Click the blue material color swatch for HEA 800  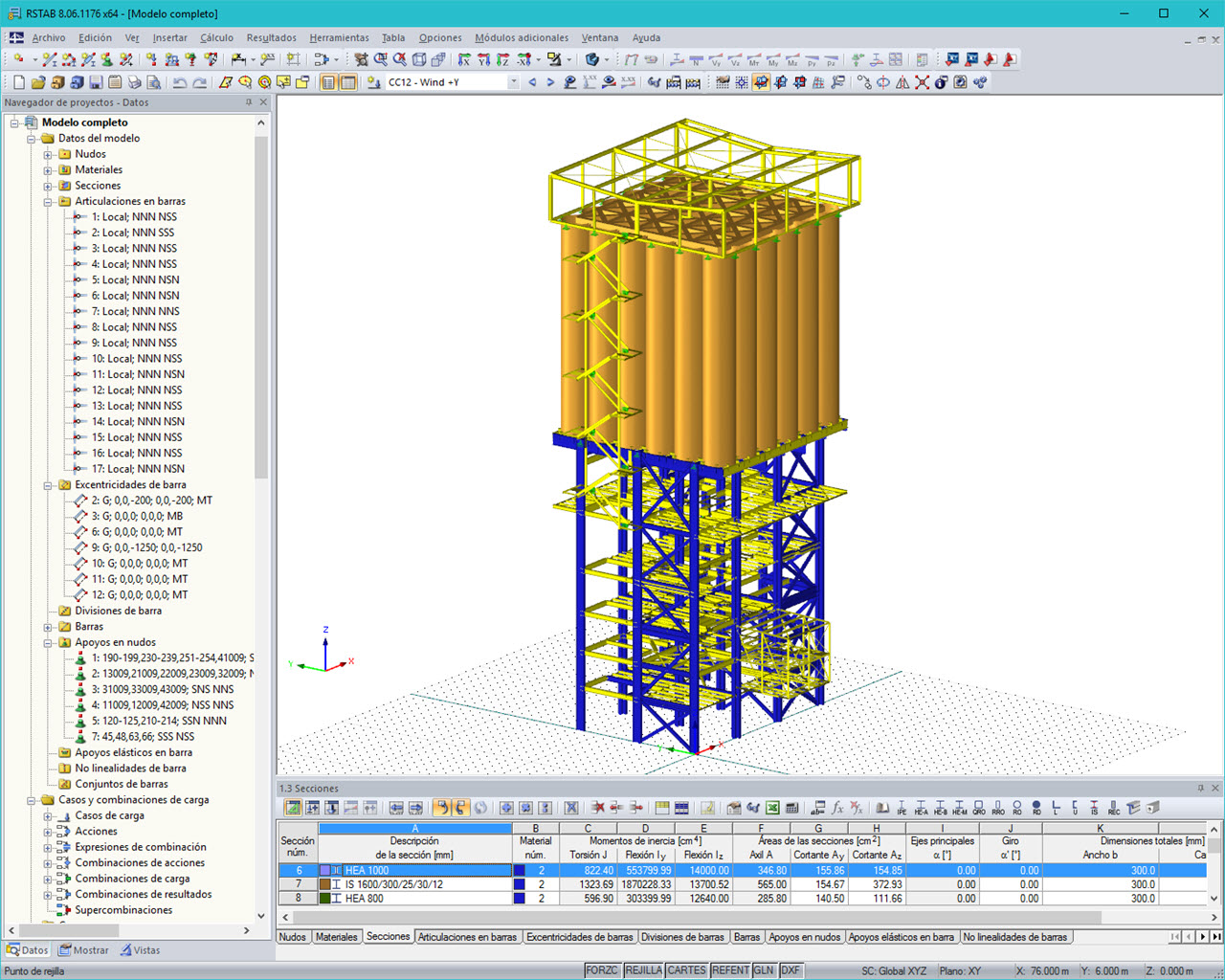[520, 899]
